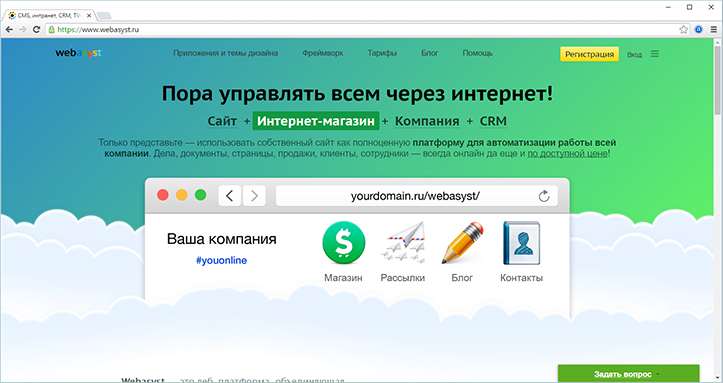This screenshot has width=723, height=383.
Task: Select the highlighted Интернет-магазин option
Action: coord(316,121)
